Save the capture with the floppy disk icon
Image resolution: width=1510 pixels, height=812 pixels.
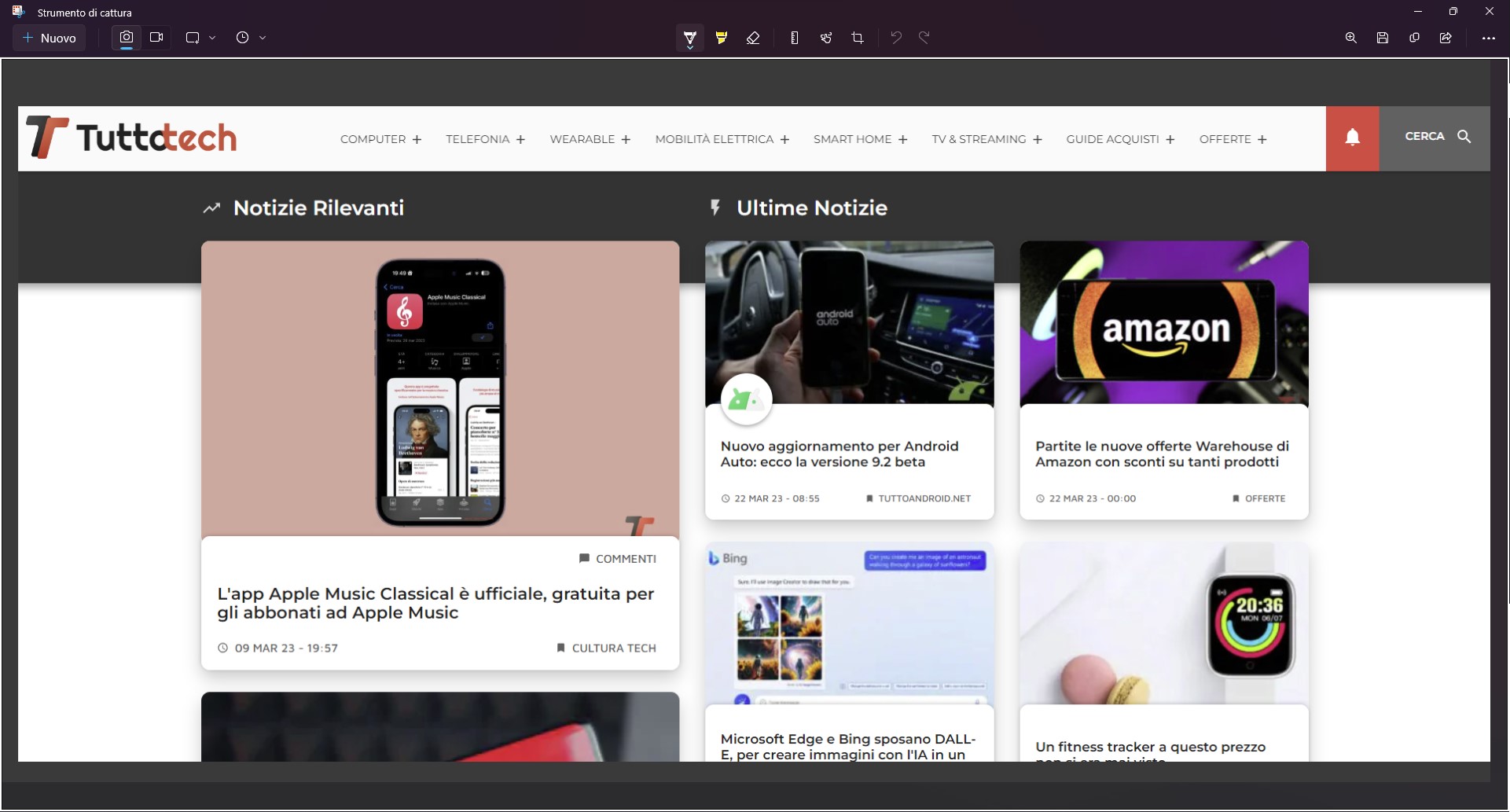(x=1382, y=38)
